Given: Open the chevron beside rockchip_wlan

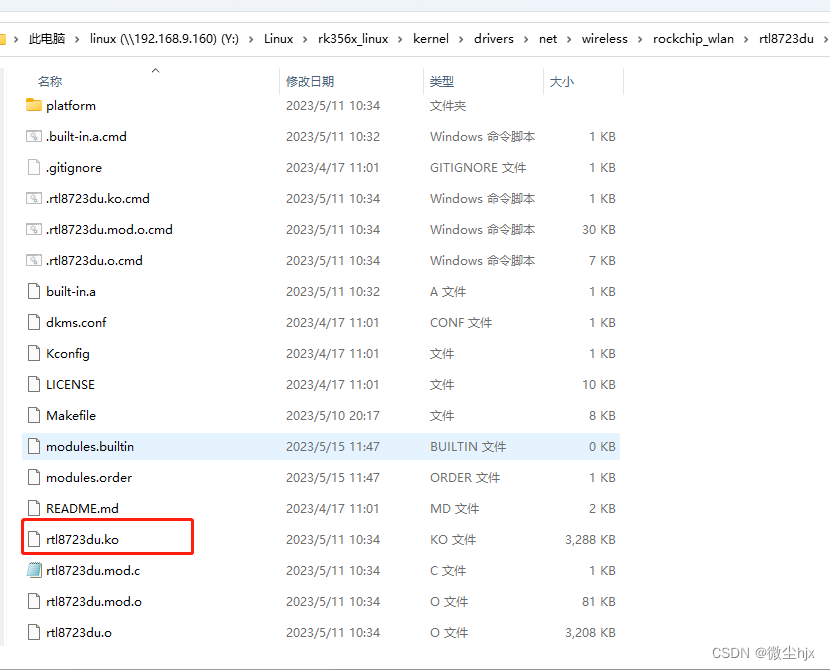Looking at the screenshot, I should pos(745,38).
